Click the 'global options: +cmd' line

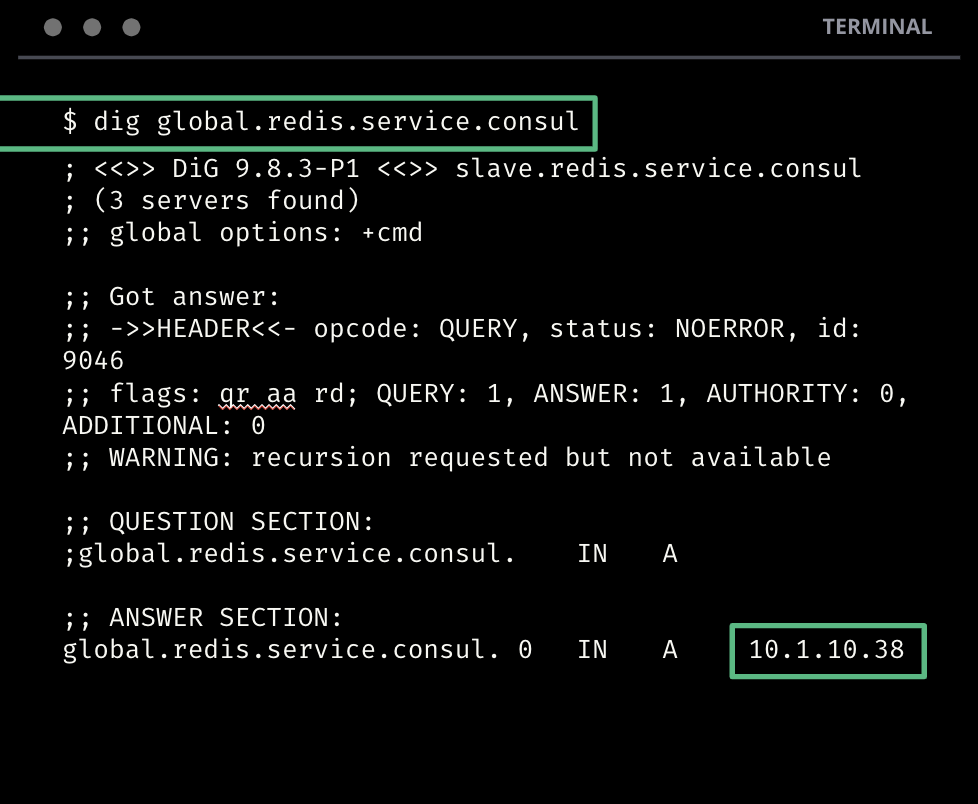(243, 233)
